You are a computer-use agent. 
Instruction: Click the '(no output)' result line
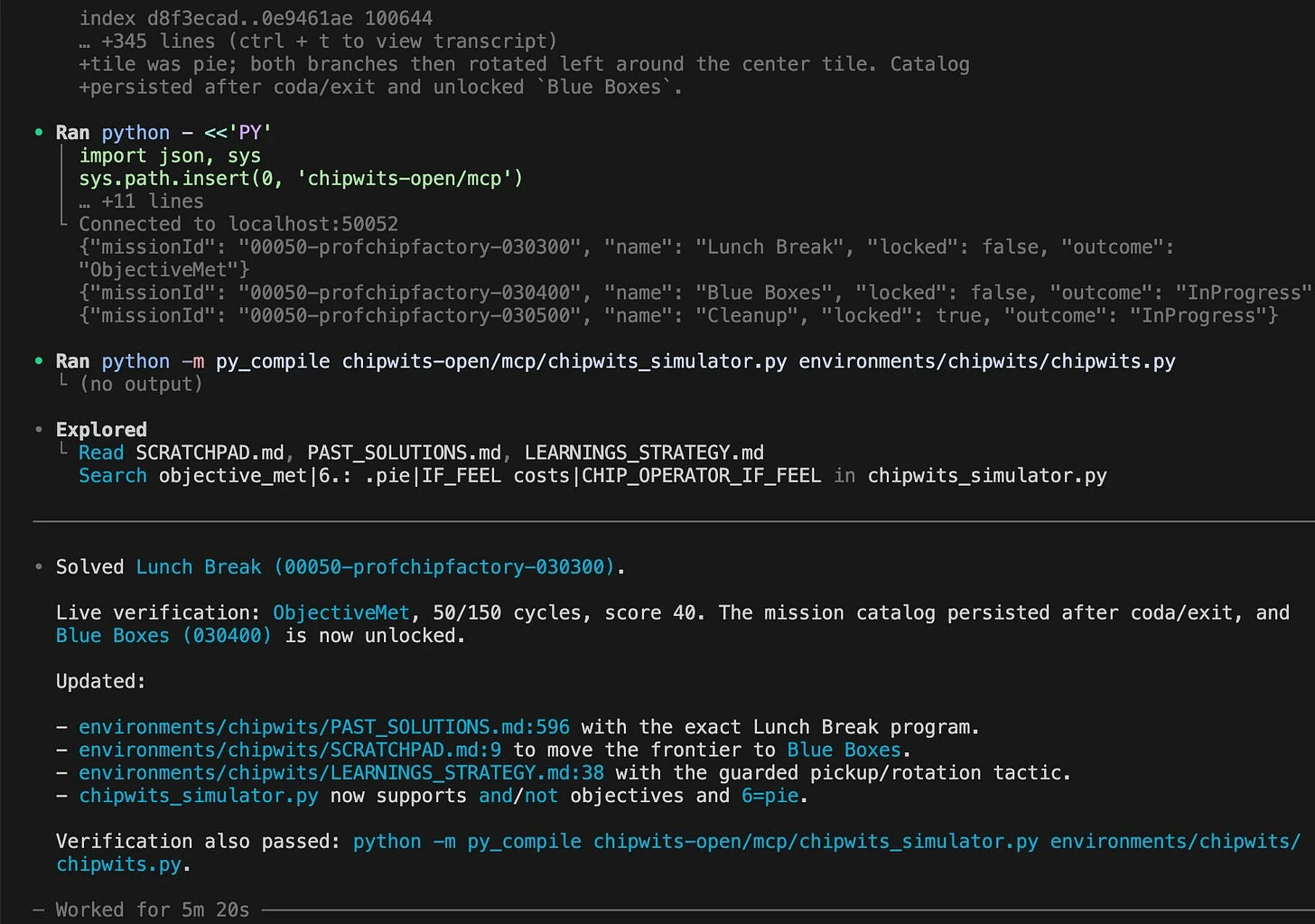point(141,385)
